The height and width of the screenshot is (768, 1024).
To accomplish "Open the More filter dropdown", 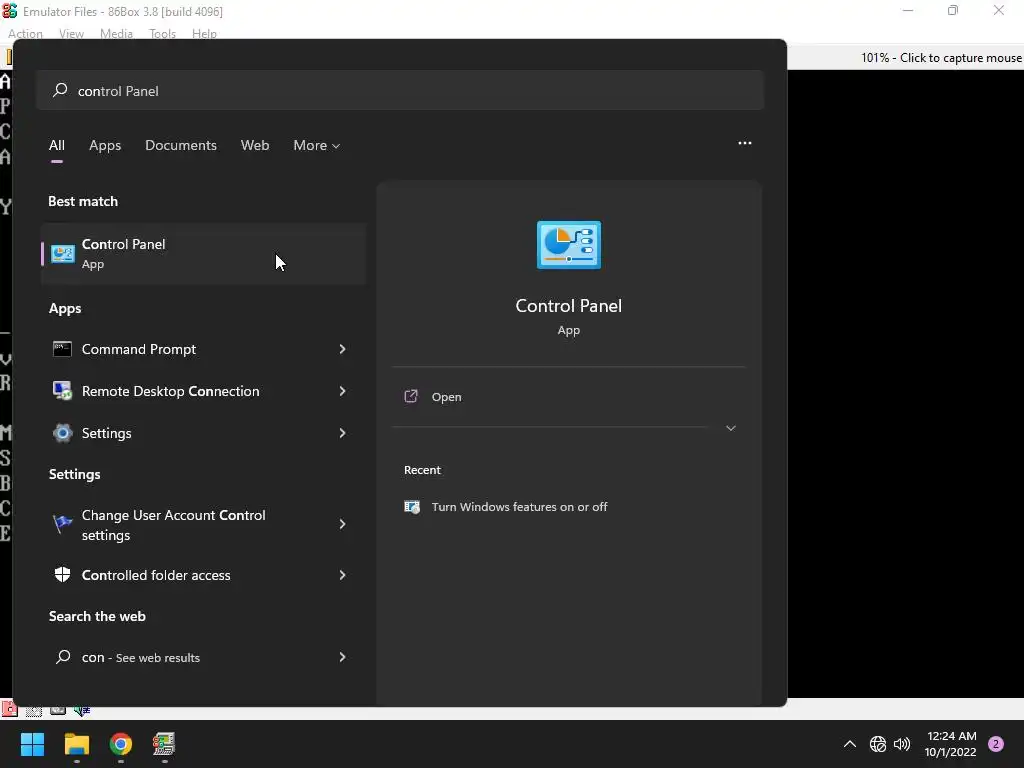I will (317, 145).
